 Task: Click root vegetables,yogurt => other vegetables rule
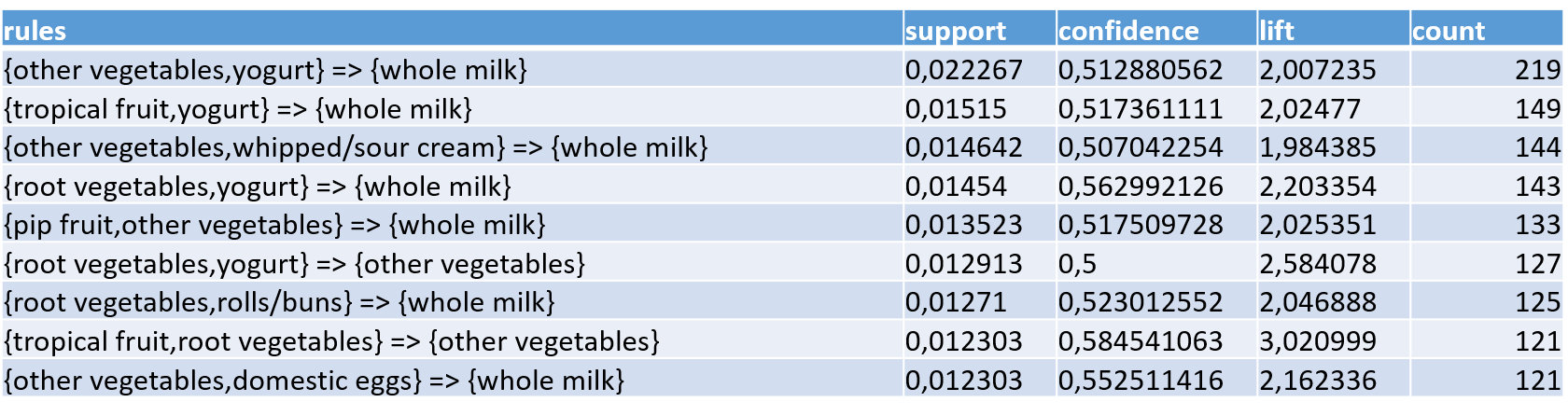tap(295, 264)
